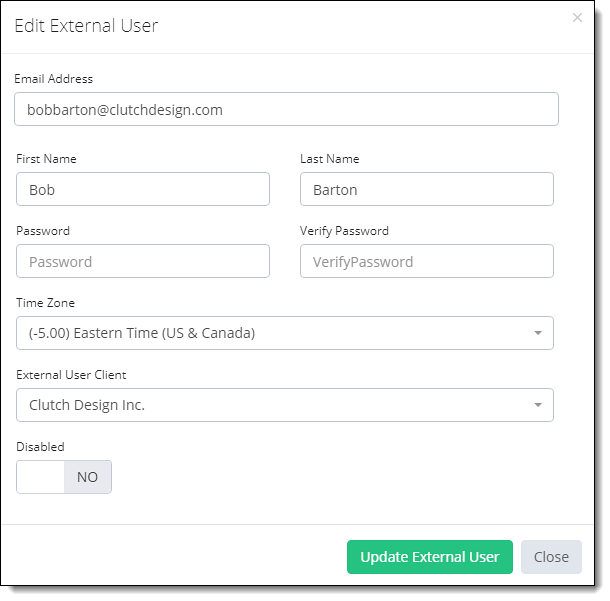Screen dimensions: 610x601
Task: Click the gray Close button
Action: pos(551,557)
